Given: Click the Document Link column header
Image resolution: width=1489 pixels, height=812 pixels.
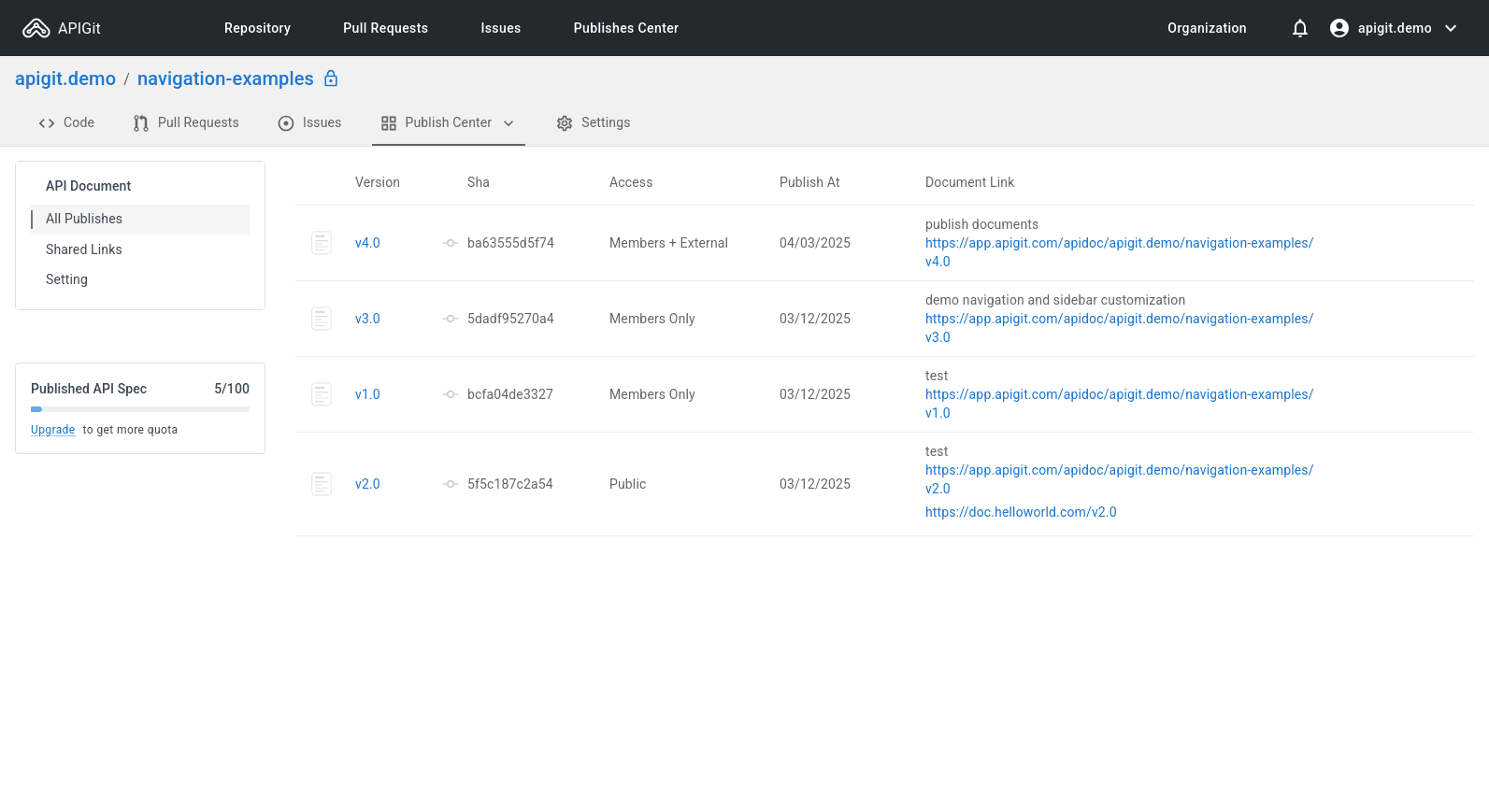Looking at the screenshot, I should pyautogui.click(x=969, y=182).
